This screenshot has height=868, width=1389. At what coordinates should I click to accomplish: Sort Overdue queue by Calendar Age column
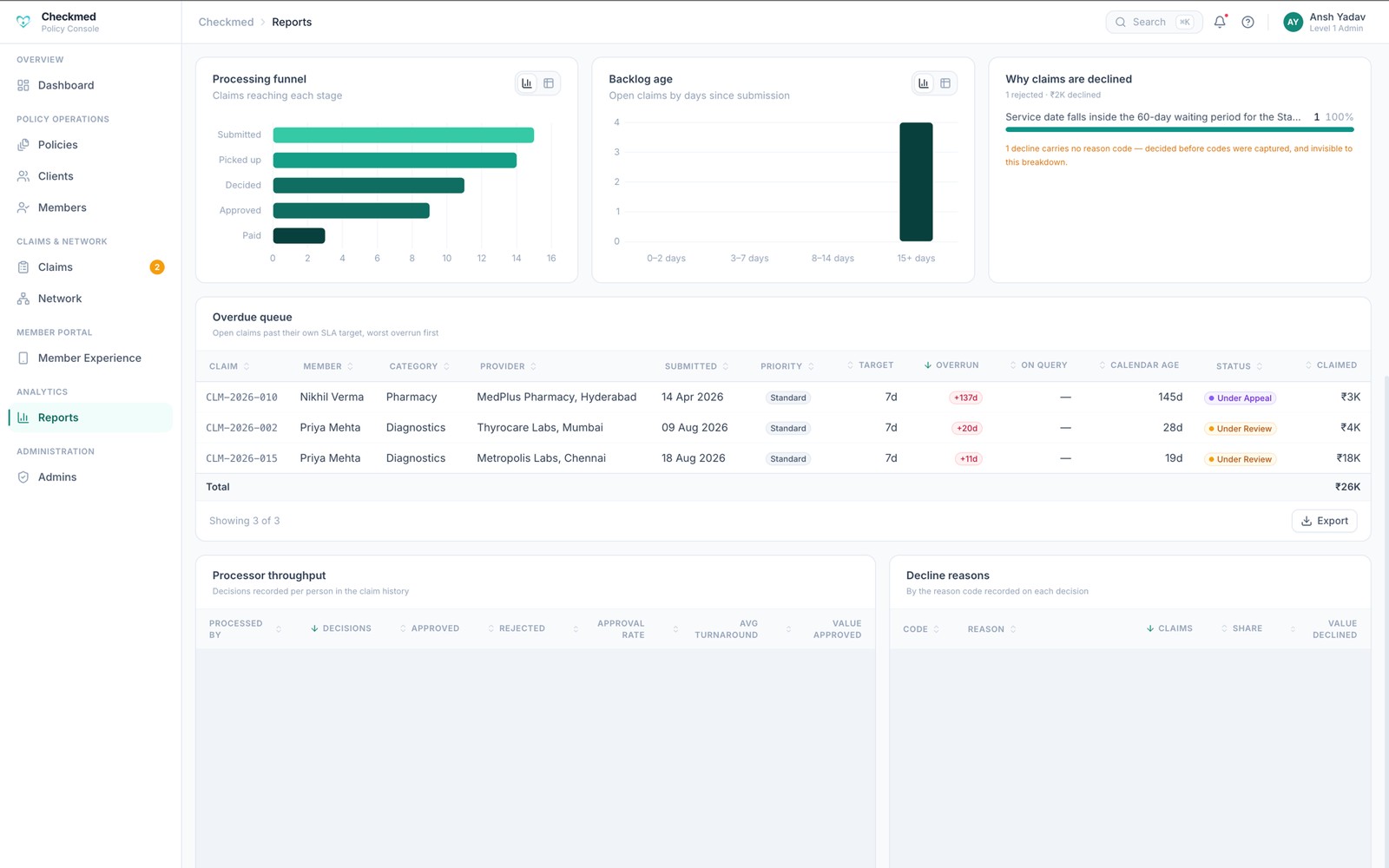tap(1139, 365)
